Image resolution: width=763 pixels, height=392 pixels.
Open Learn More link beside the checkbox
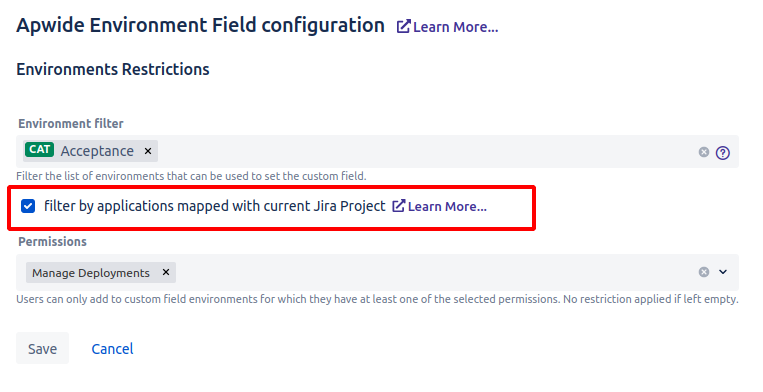(x=447, y=207)
